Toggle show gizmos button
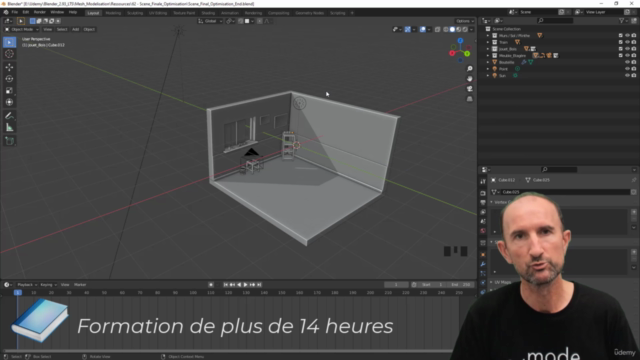Viewport: 640px width, 360px height. [408, 29]
